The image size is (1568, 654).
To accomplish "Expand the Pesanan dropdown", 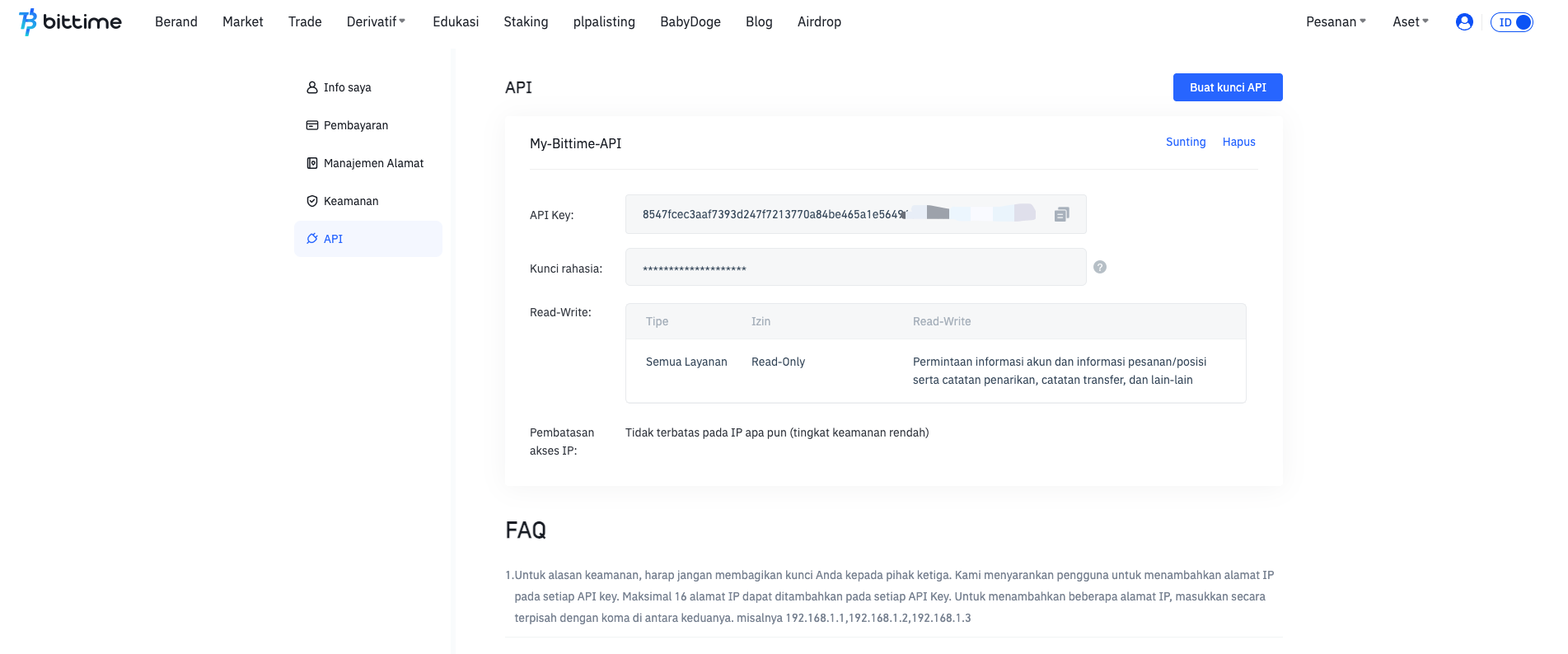I will pyautogui.click(x=1336, y=22).
